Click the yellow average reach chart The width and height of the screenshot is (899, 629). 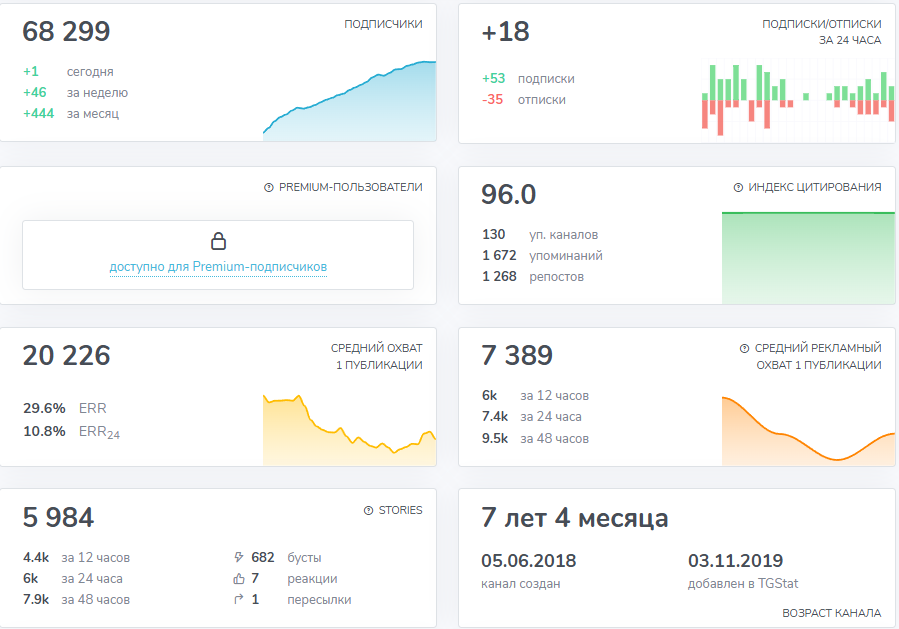coord(349,430)
